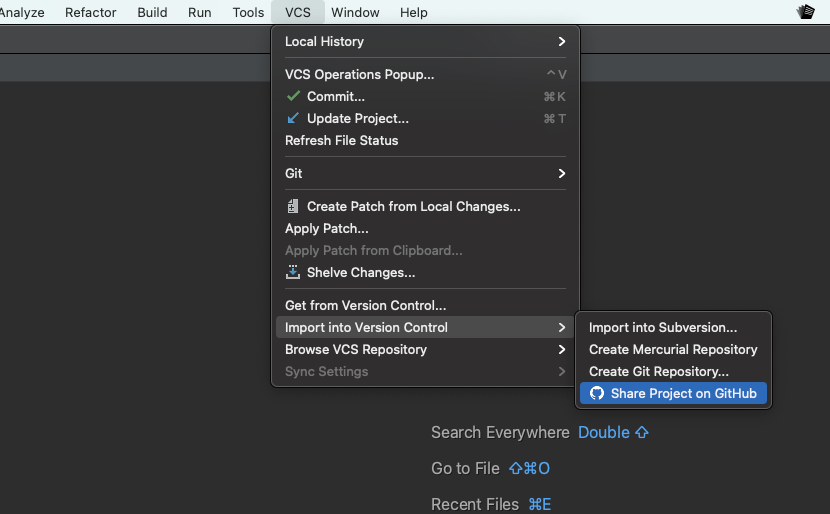Viewport: 830px width, 514px height.
Task: Open the Run menu
Action: pos(200,12)
